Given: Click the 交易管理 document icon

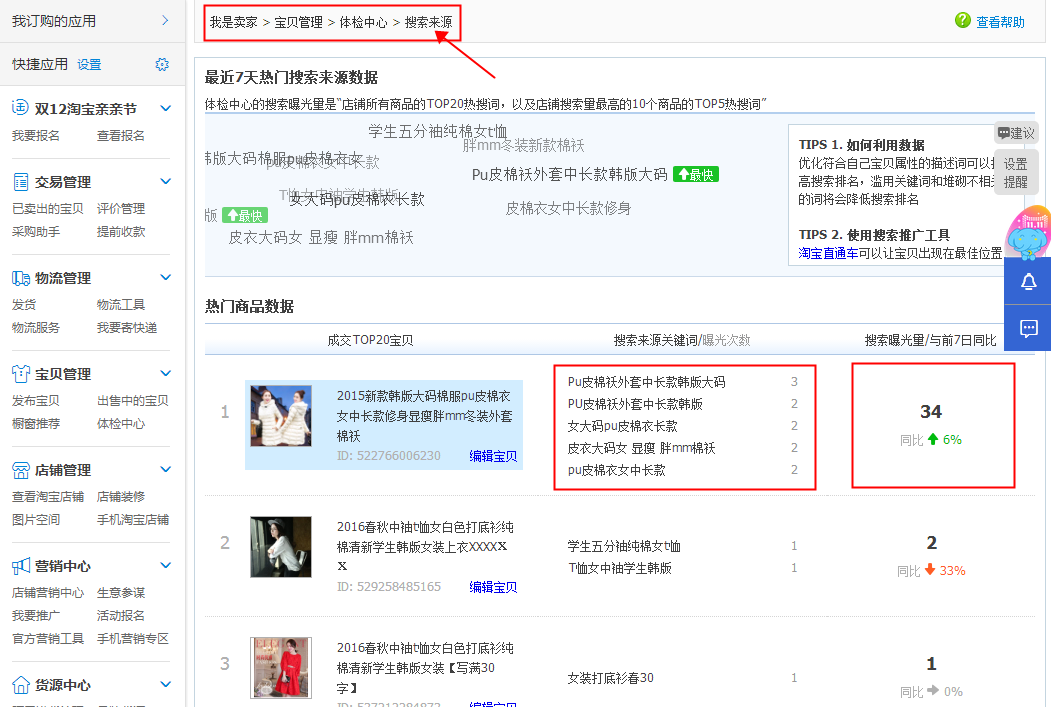Looking at the screenshot, I should coord(21,182).
